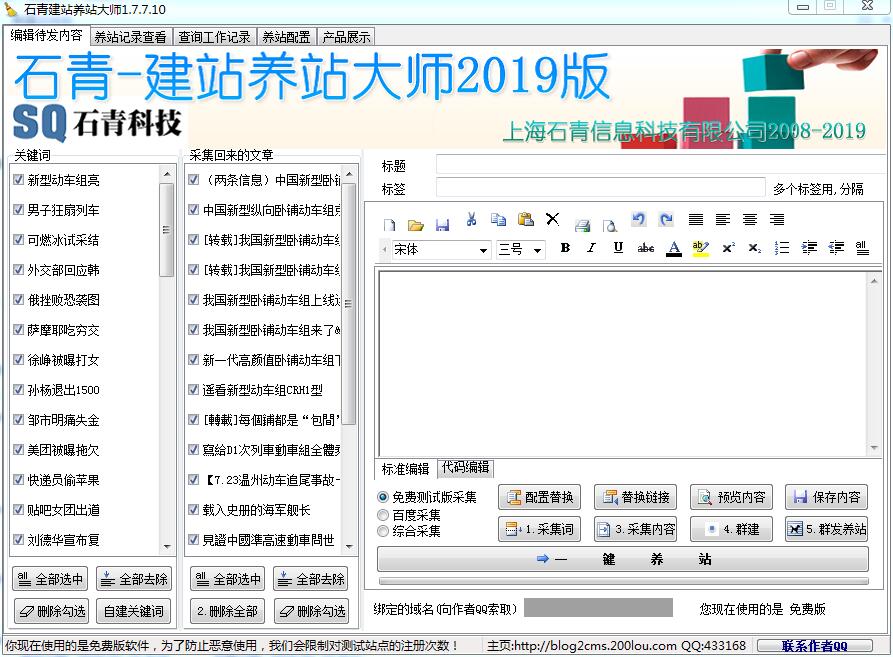Click the scissors Cut icon in editor toolbar
893x657 pixels.
coord(471,220)
